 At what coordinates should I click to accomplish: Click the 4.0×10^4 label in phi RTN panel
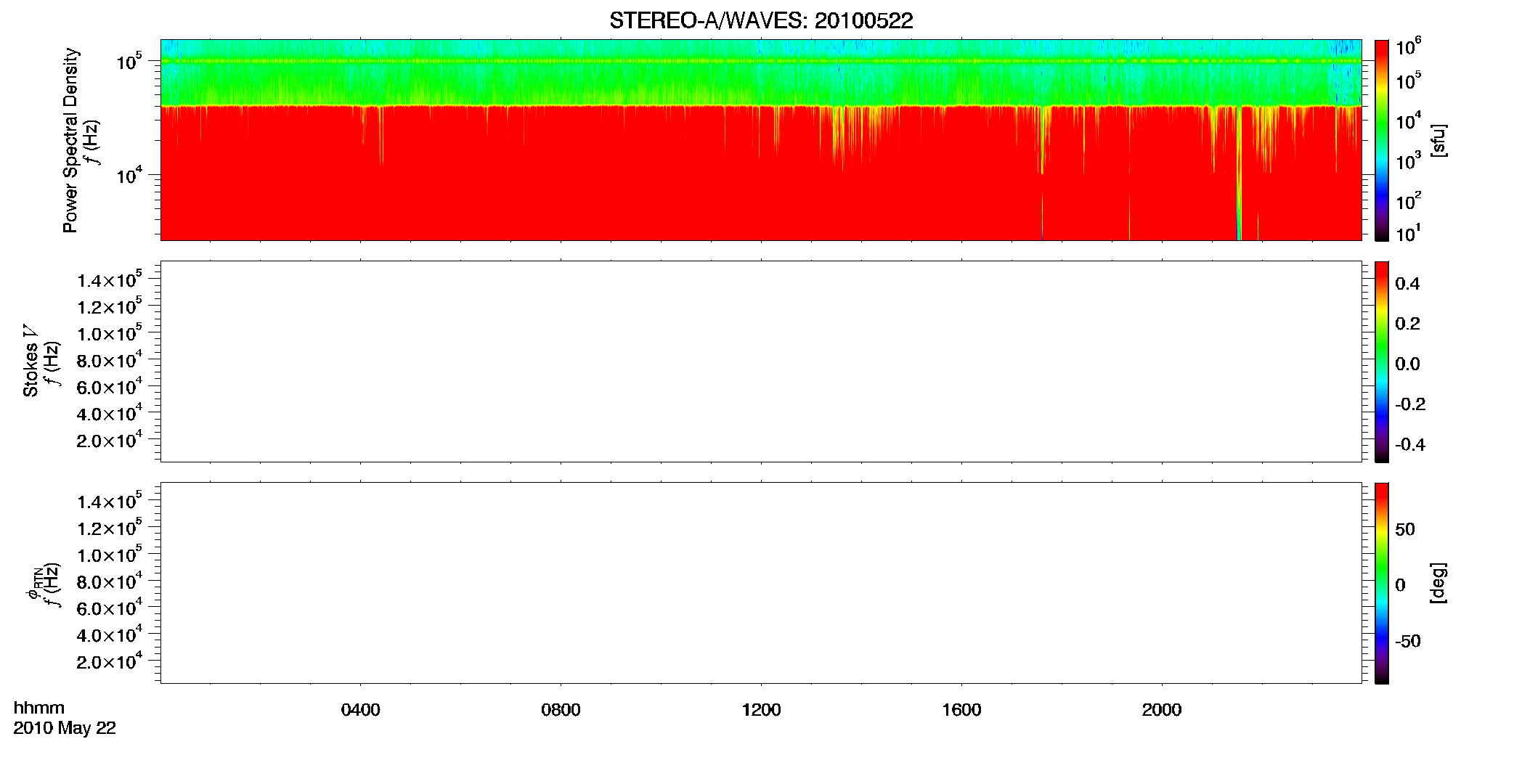110,634
